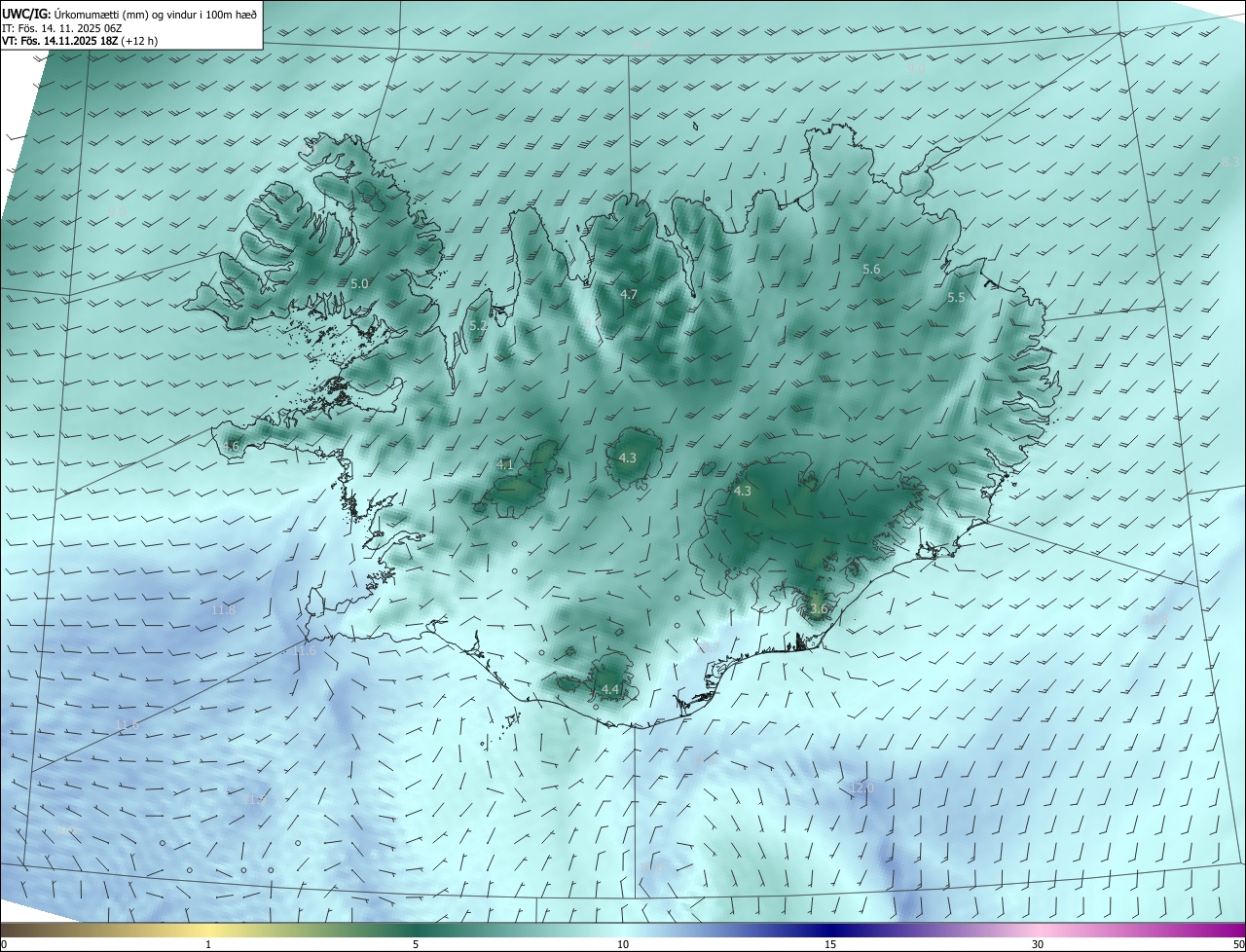Click the initial time line "IT: Fös. 14. 11. 2025 06Z"
Image resolution: width=1246 pixels, height=952 pixels.
[62, 27]
